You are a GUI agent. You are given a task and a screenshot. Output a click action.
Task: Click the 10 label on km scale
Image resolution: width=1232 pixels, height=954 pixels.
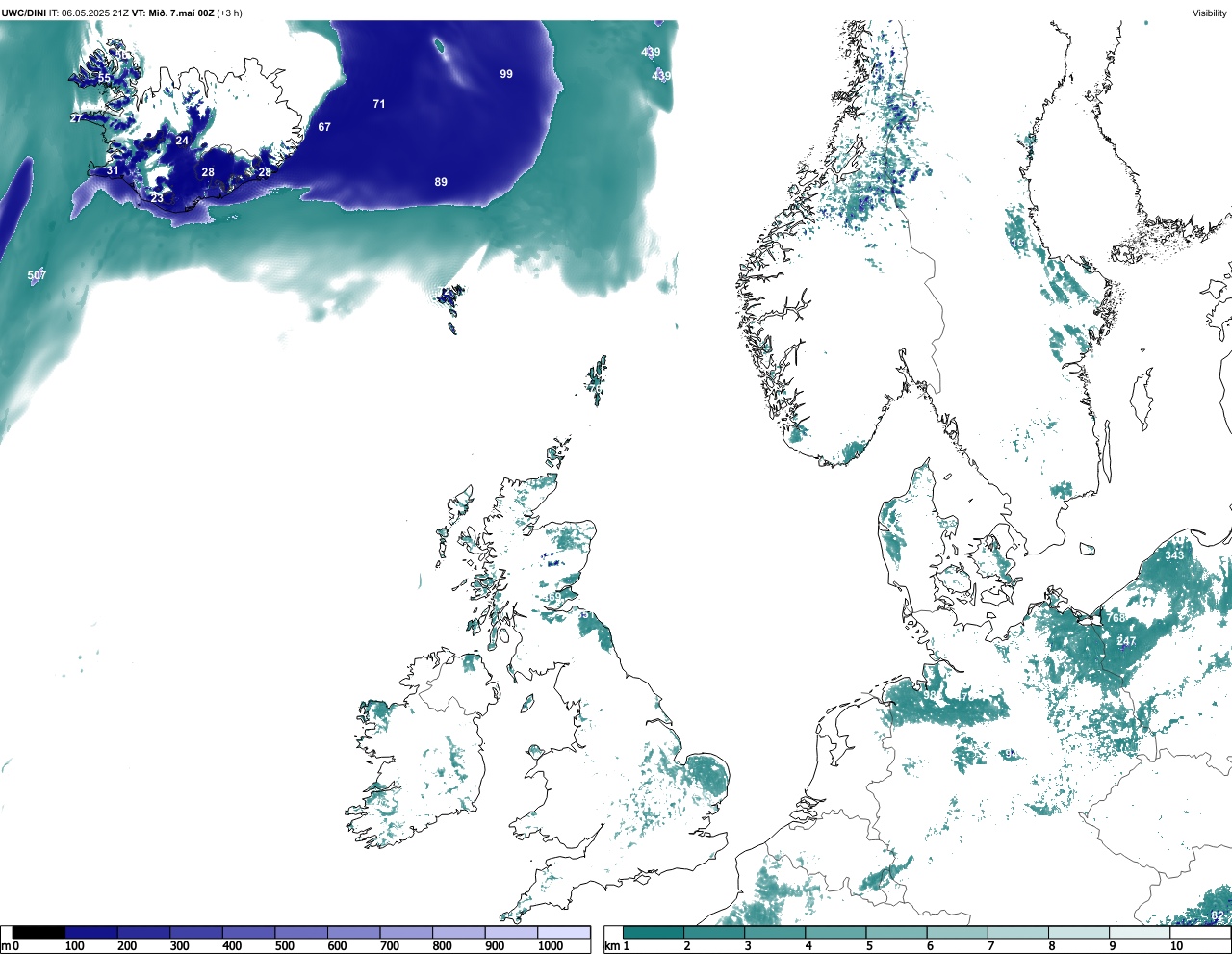(1176, 946)
